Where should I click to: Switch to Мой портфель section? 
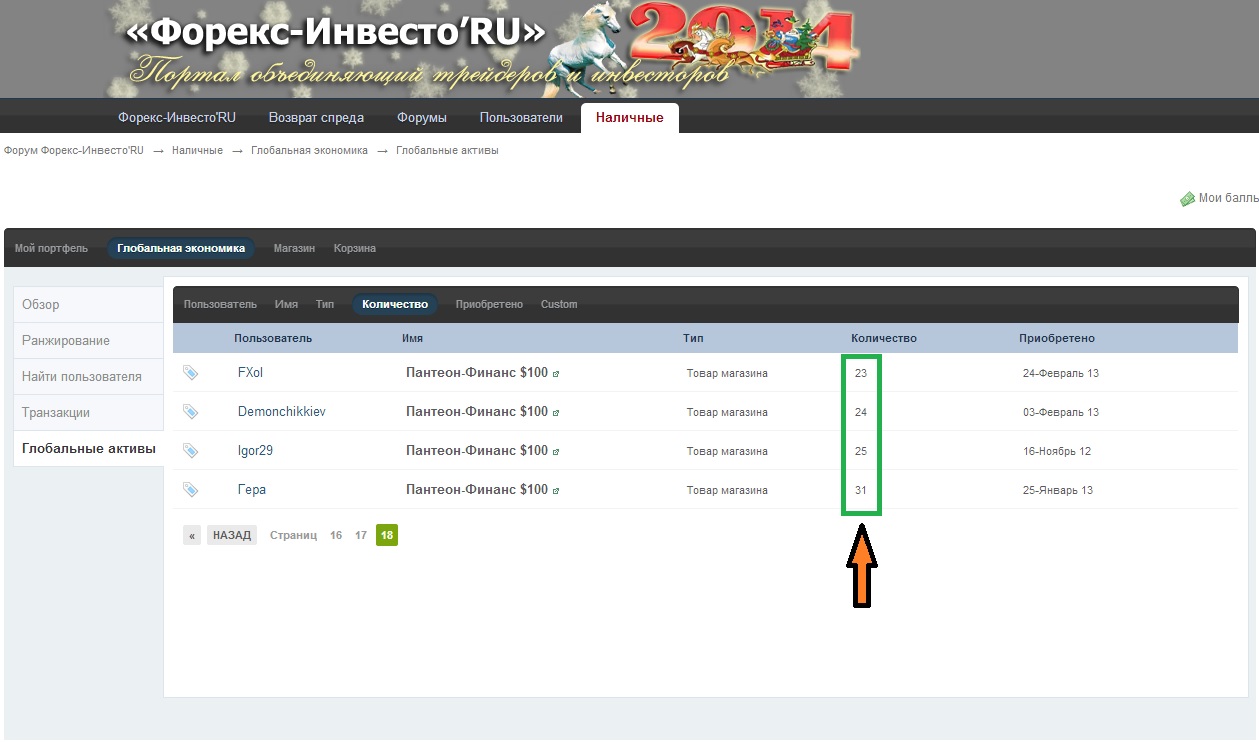pyautogui.click(x=51, y=248)
